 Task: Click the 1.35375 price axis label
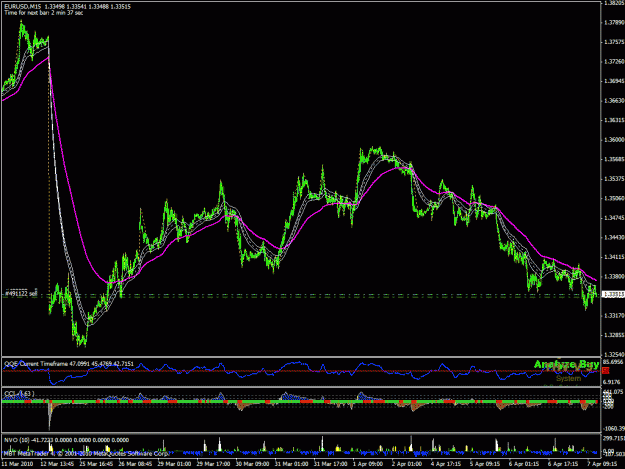(x=614, y=179)
